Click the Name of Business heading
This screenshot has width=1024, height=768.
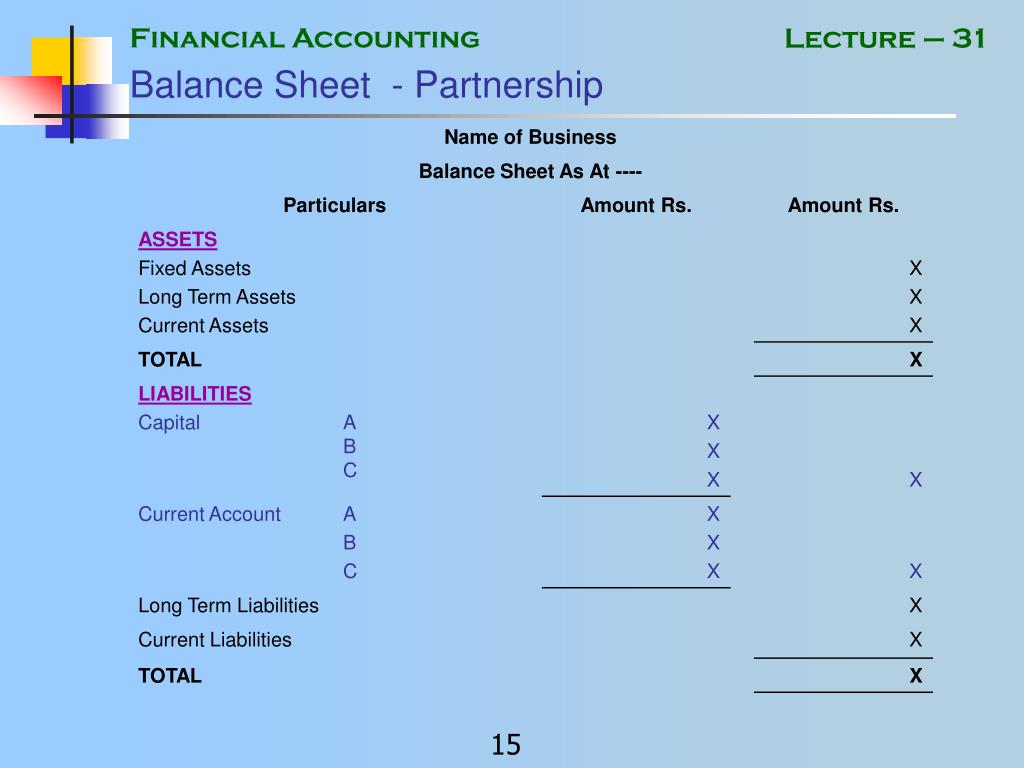tap(530, 137)
